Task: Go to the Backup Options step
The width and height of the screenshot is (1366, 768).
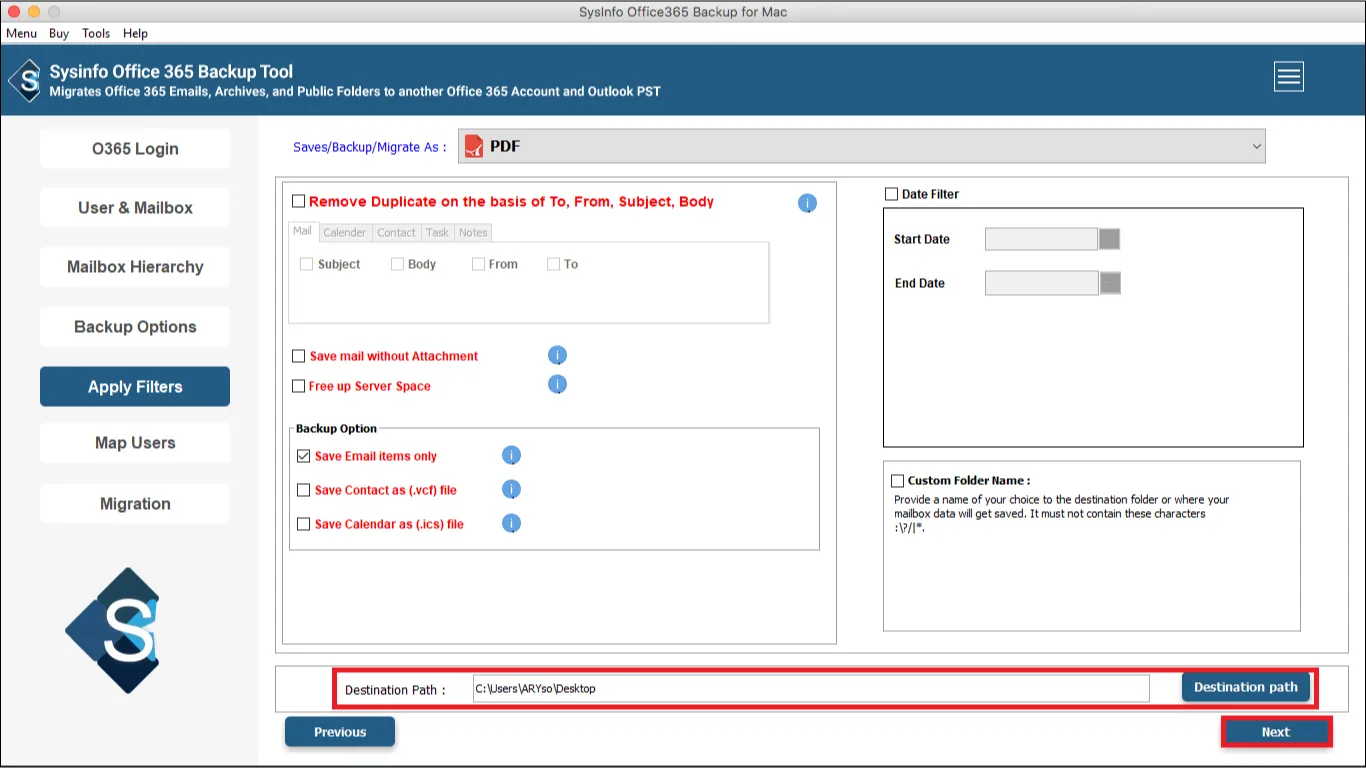Action: click(135, 327)
